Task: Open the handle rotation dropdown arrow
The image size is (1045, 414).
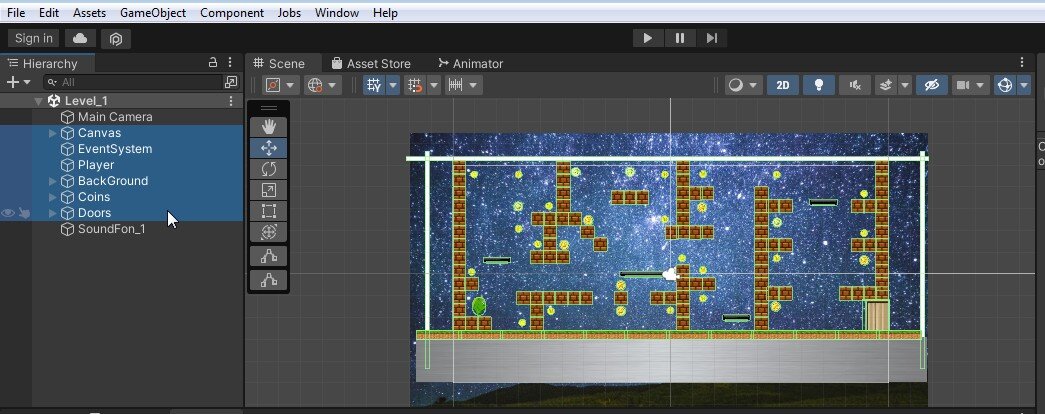Action: (x=332, y=85)
